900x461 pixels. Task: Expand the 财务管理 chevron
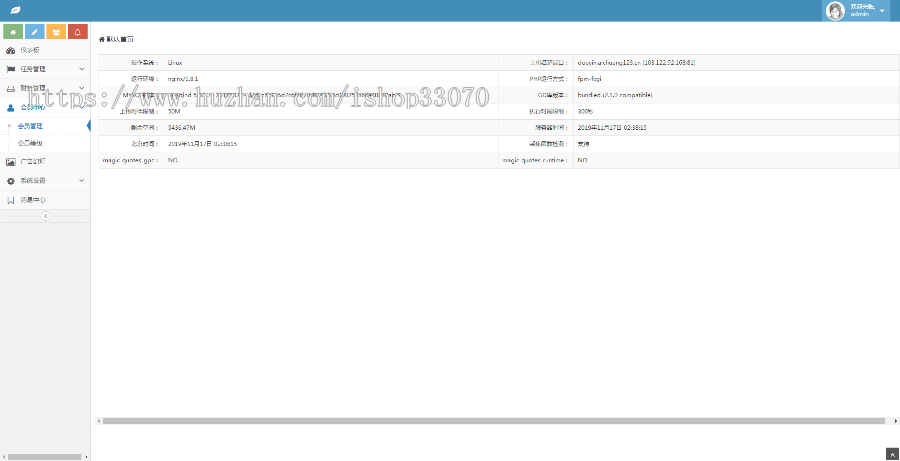[x=82, y=88]
